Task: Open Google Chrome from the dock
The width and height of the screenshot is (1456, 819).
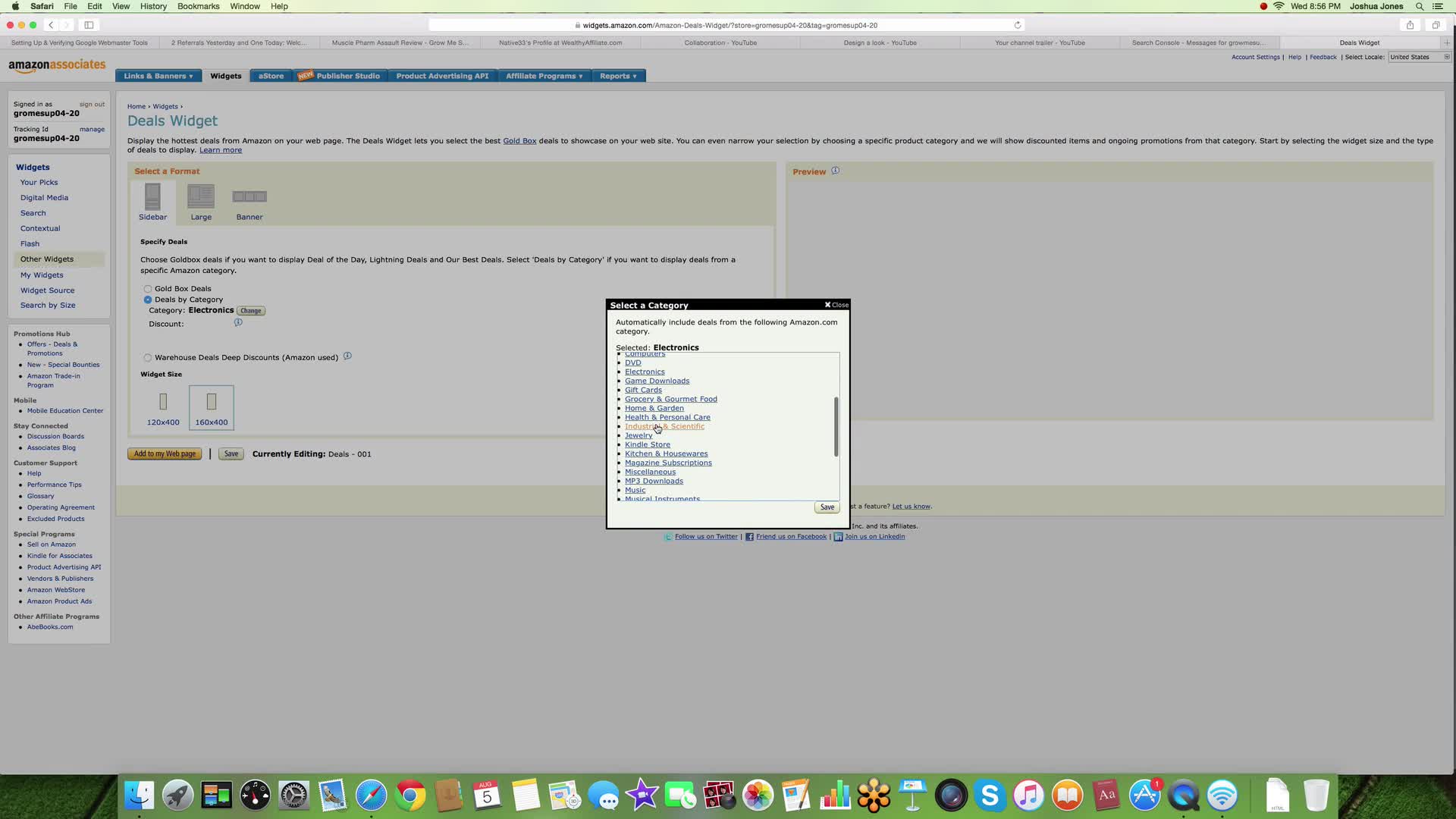Action: (x=410, y=795)
